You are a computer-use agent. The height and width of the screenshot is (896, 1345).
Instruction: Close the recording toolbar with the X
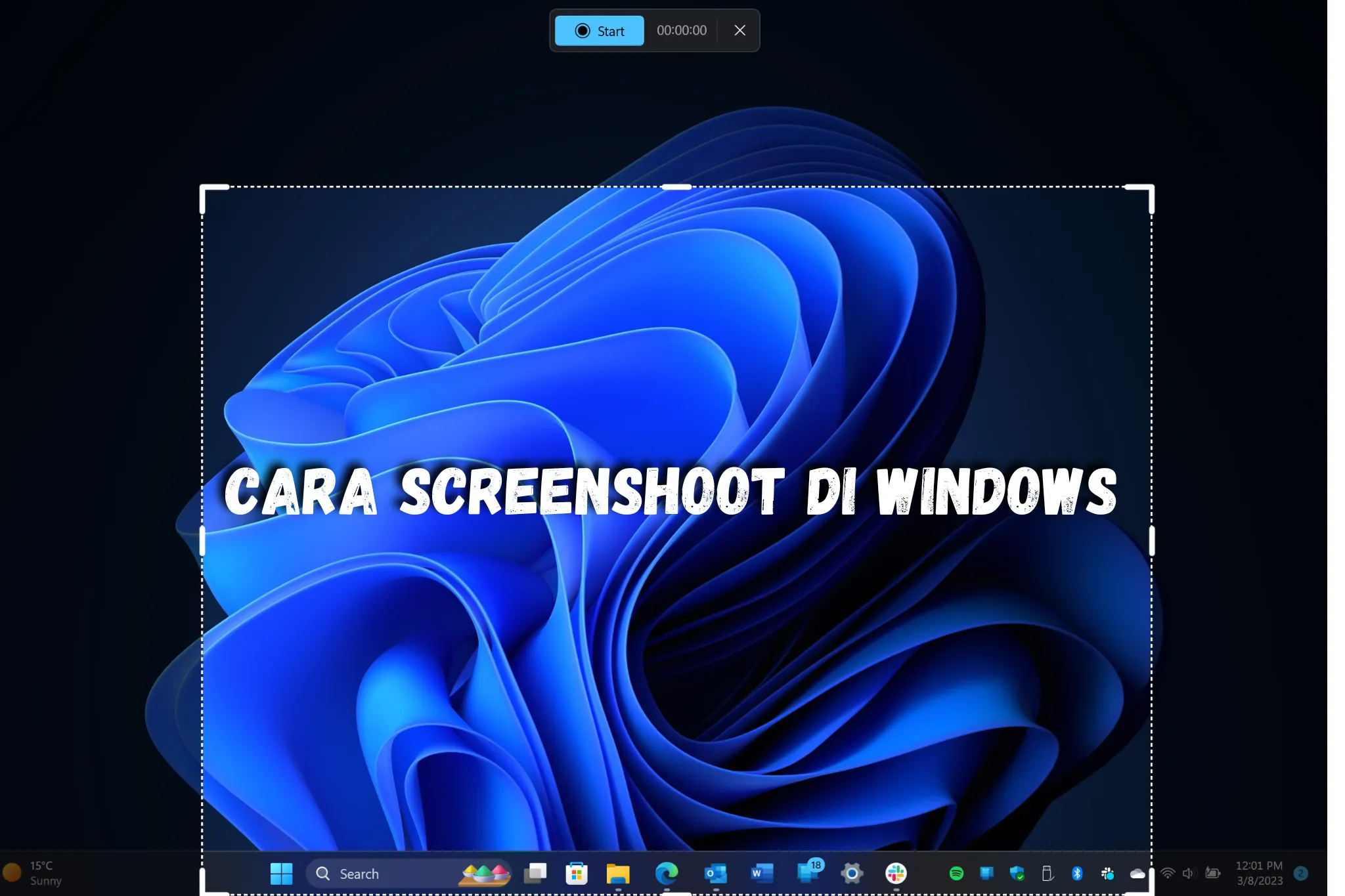tap(739, 30)
